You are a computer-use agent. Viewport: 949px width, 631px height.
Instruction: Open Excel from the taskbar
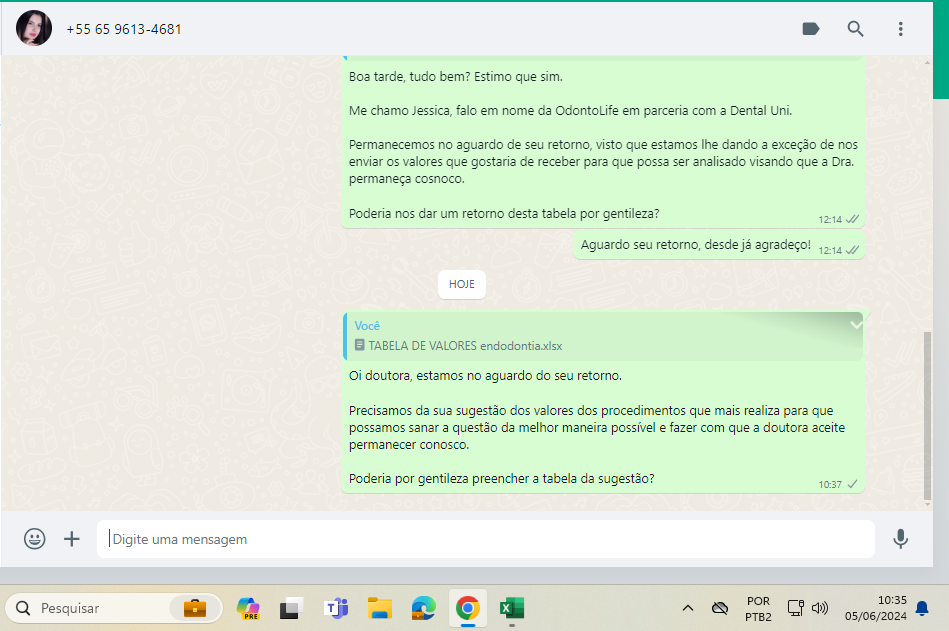512,608
